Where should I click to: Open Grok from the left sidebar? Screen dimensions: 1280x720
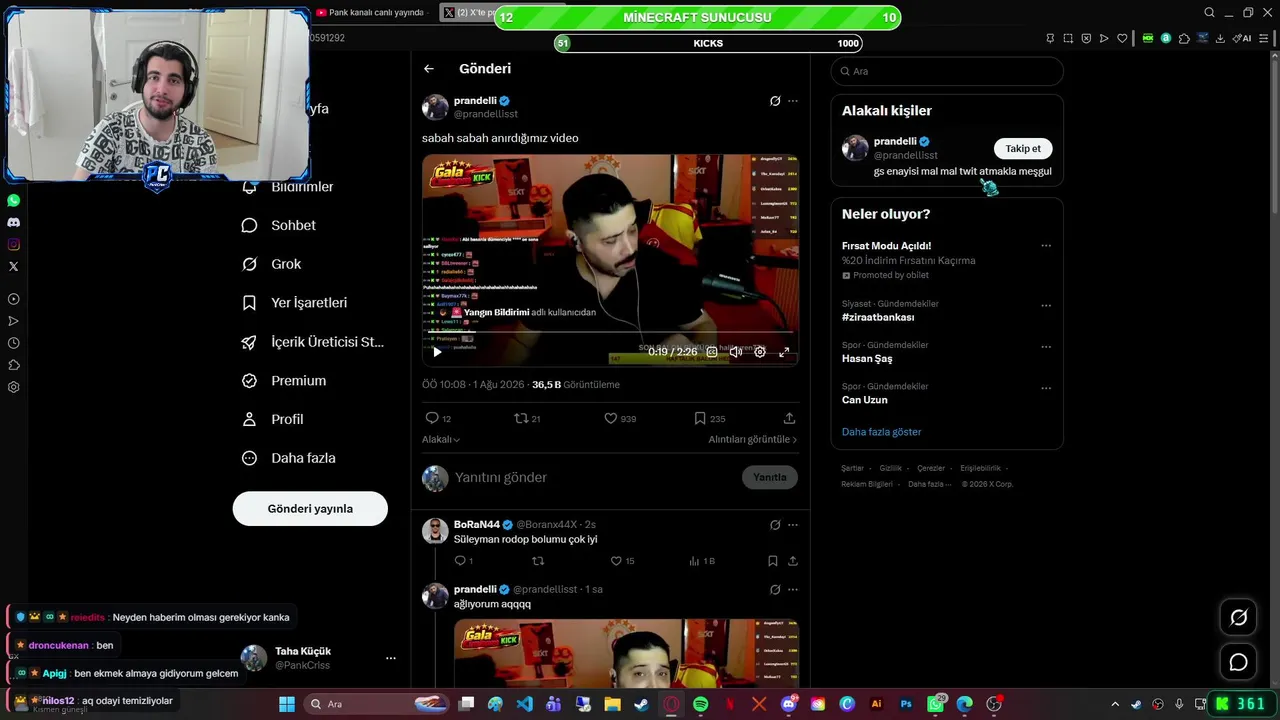point(272,264)
